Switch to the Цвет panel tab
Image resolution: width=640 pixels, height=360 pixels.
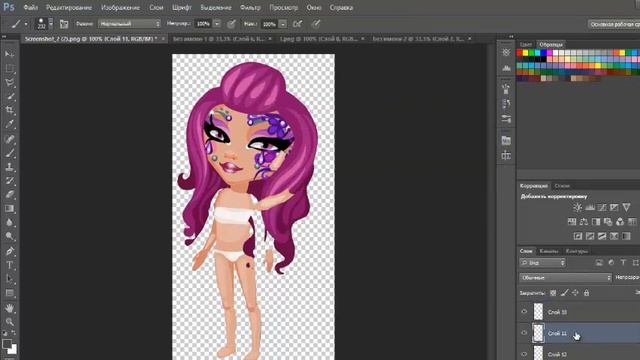(526, 44)
